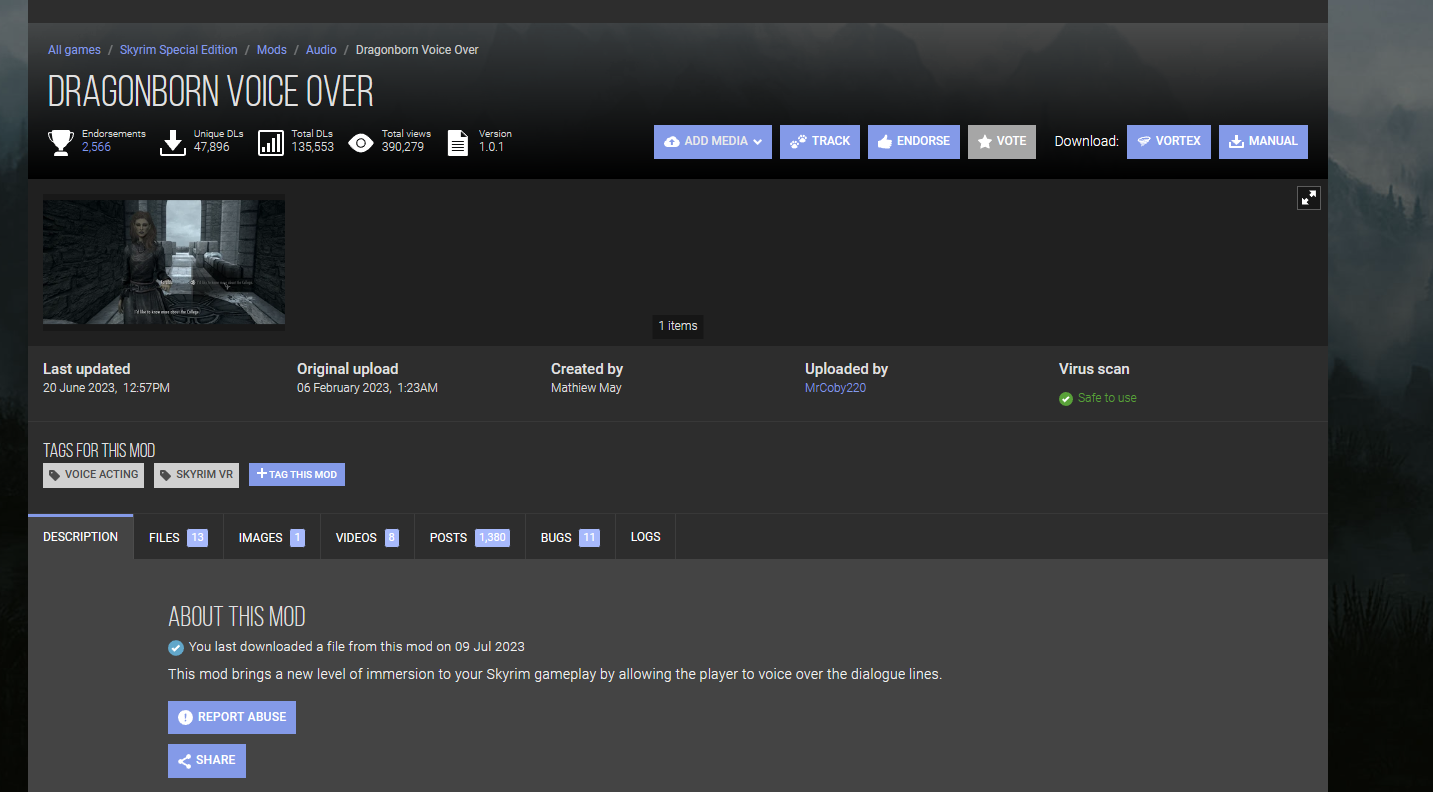Click the Total views eye icon
This screenshot has height=792, width=1433.
point(361,143)
